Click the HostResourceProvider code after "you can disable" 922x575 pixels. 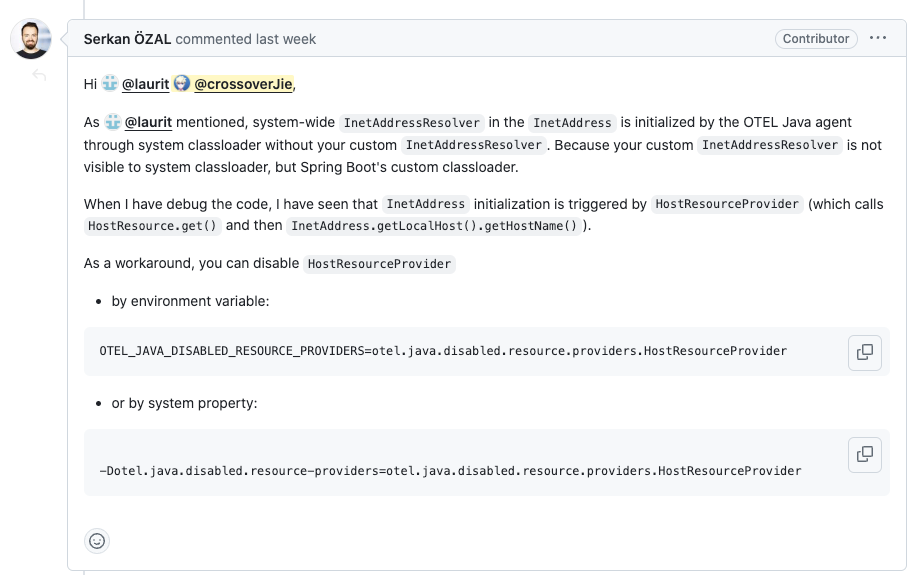tap(380, 264)
